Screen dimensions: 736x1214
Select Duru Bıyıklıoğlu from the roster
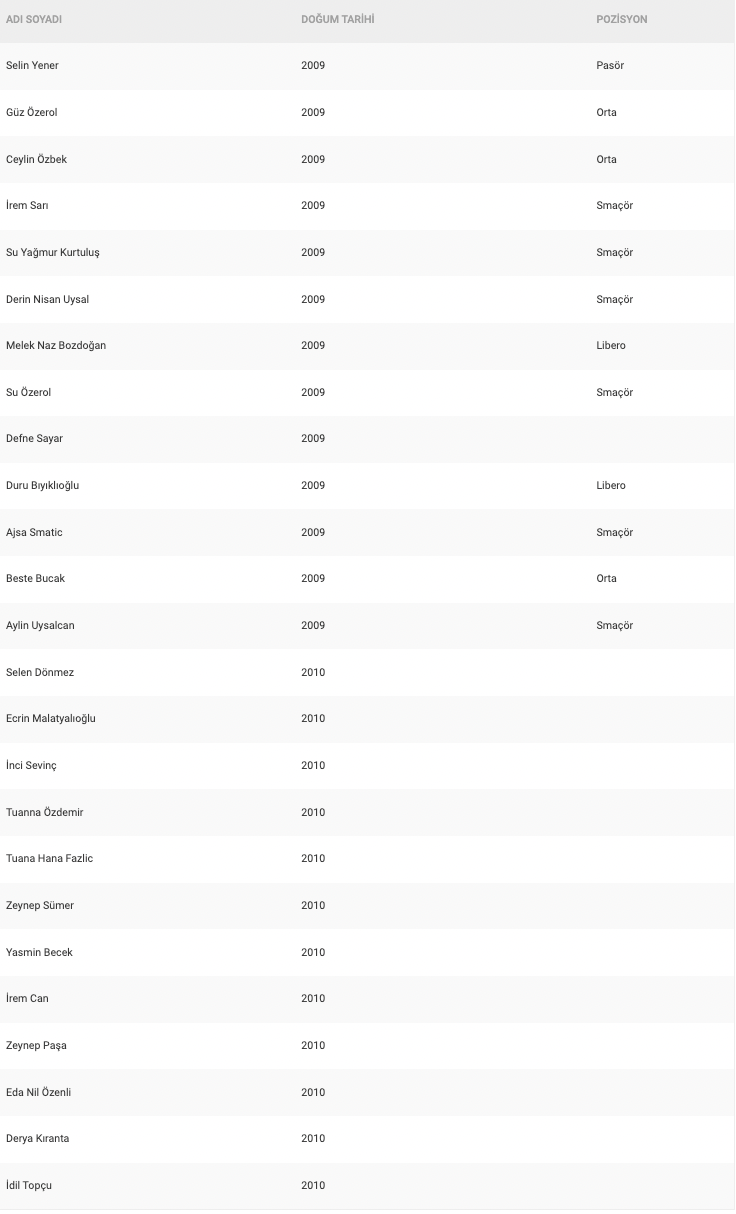[42, 486]
